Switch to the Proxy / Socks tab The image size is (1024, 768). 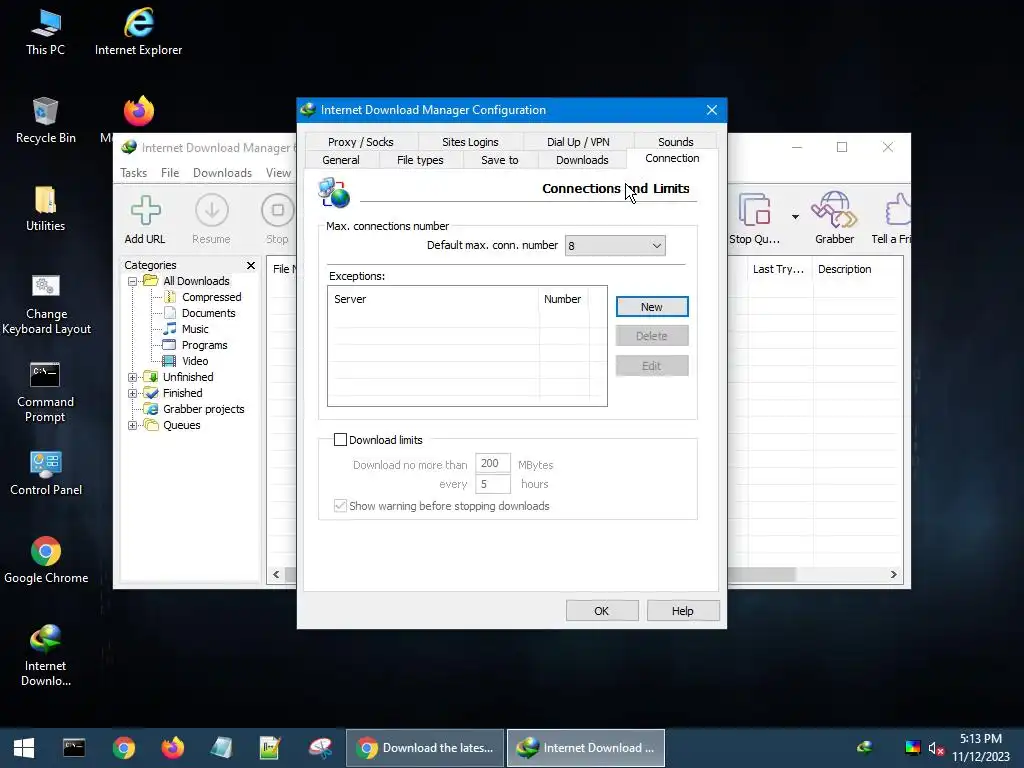click(360, 142)
